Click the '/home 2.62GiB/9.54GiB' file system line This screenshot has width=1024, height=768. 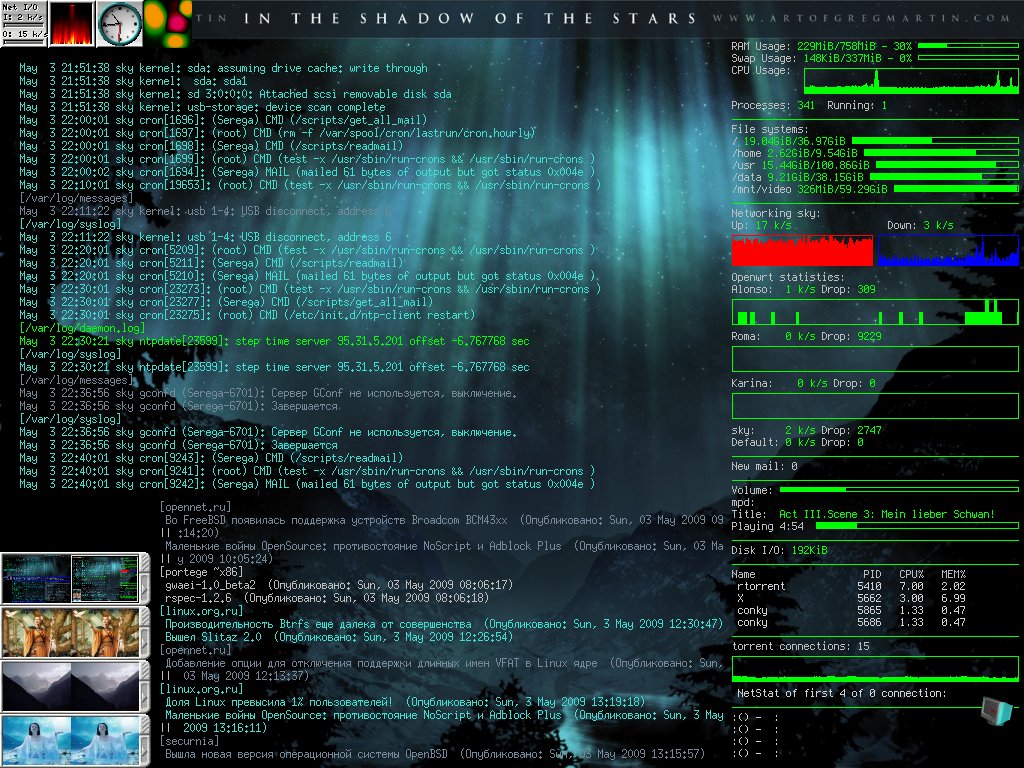pyautogui.click(x=794, y=153)
